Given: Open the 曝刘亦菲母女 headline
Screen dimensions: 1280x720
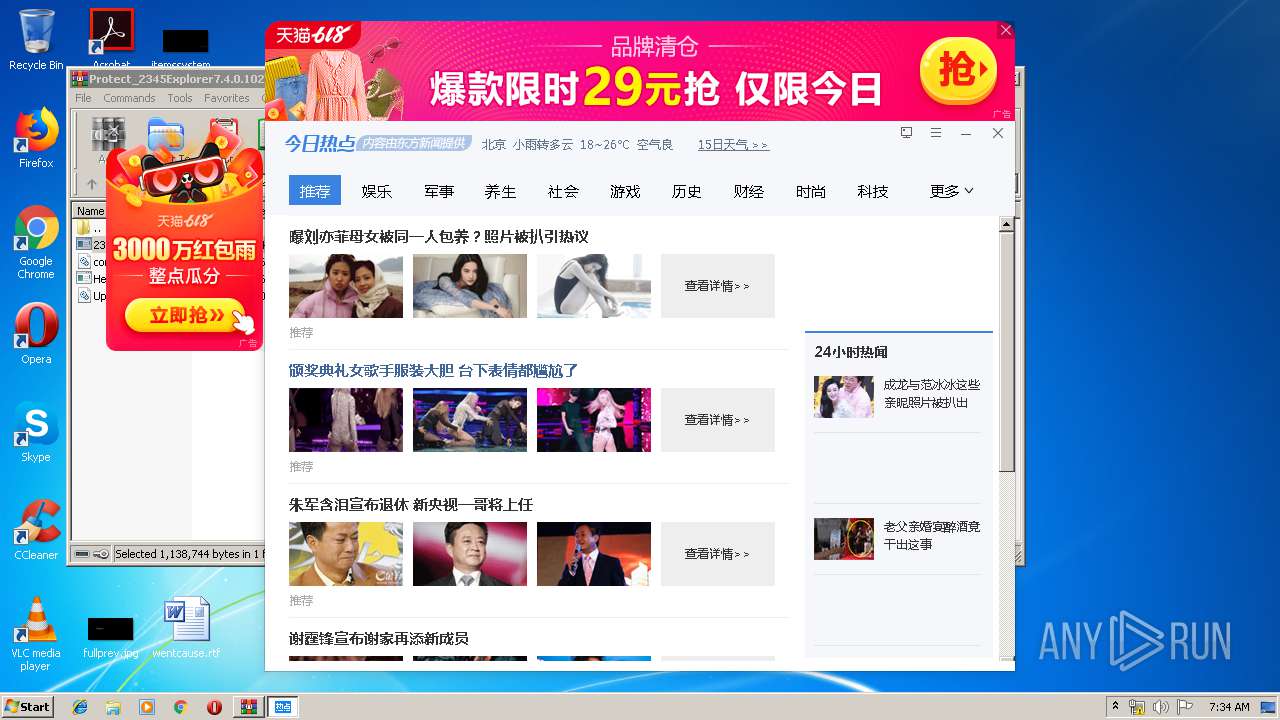Looking at the screenshot, I should (439, 237).
